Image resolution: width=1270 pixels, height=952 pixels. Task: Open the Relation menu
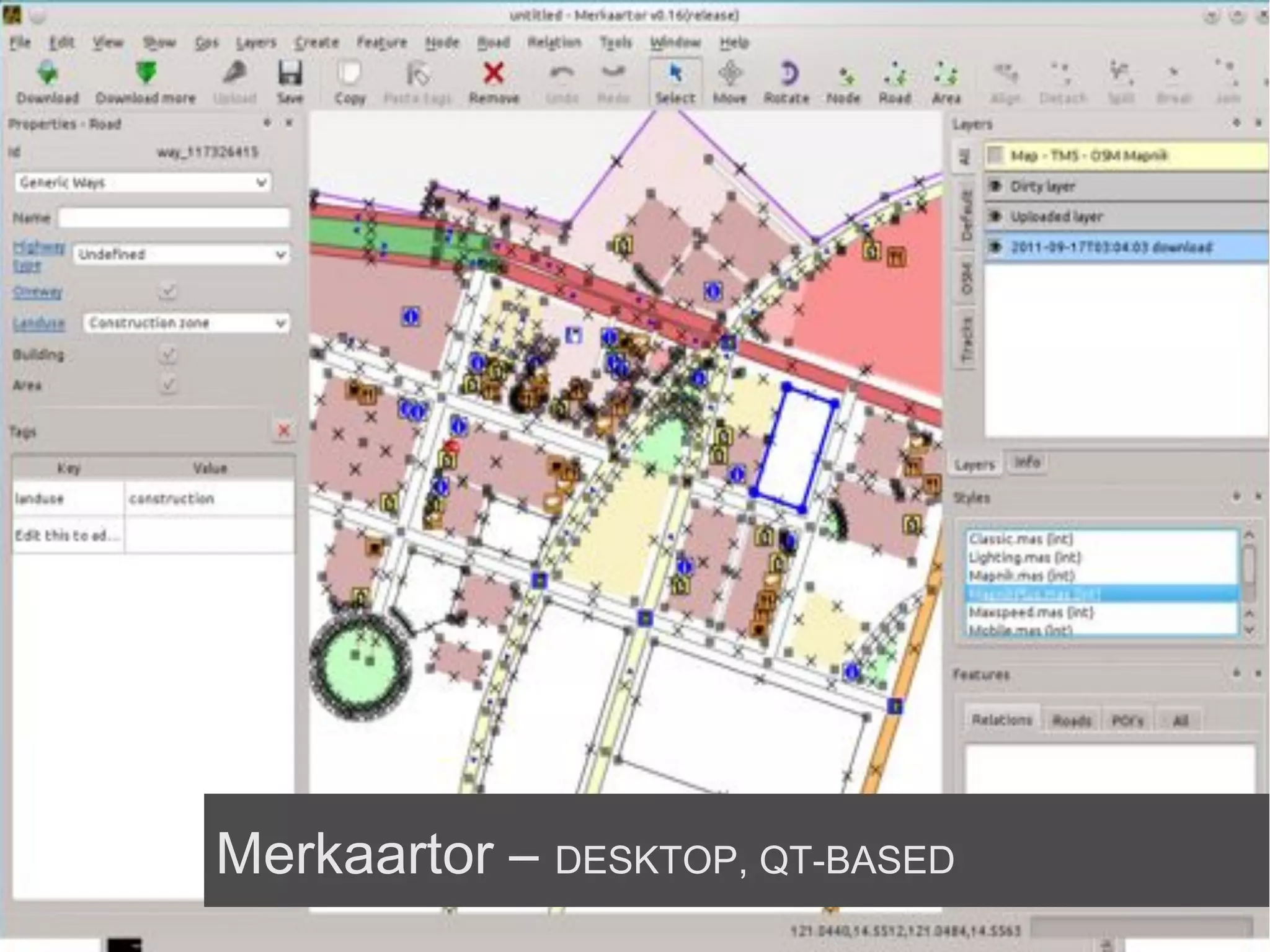pos(554,42)
